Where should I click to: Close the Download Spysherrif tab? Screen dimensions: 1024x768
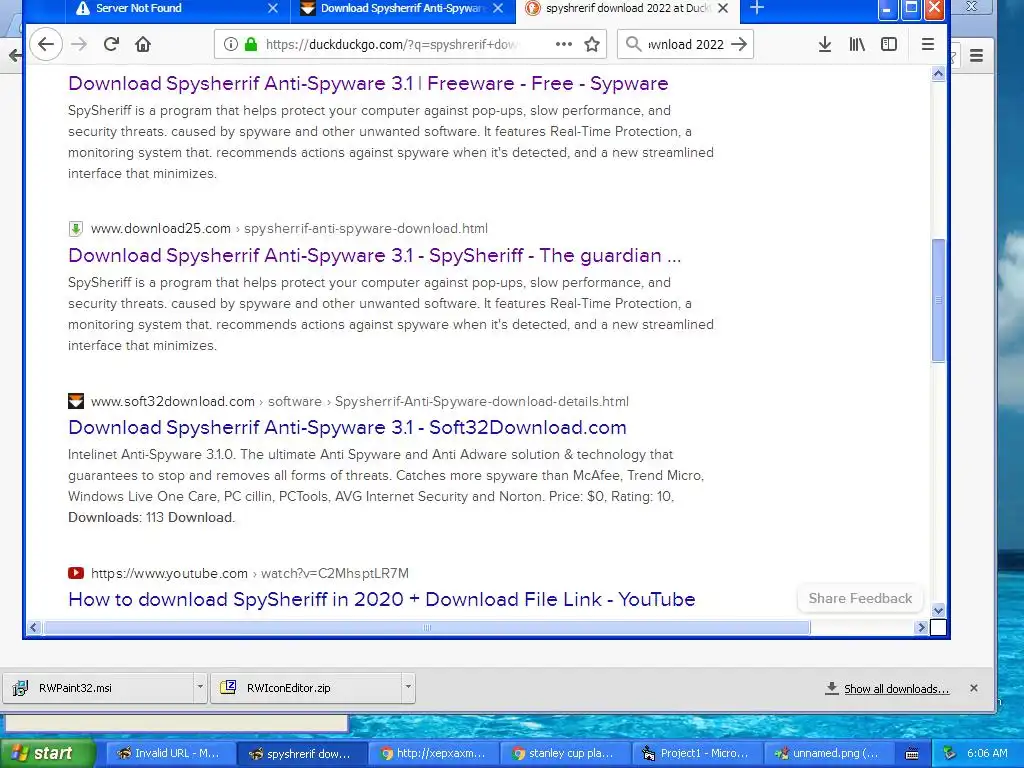pos(498,8)
